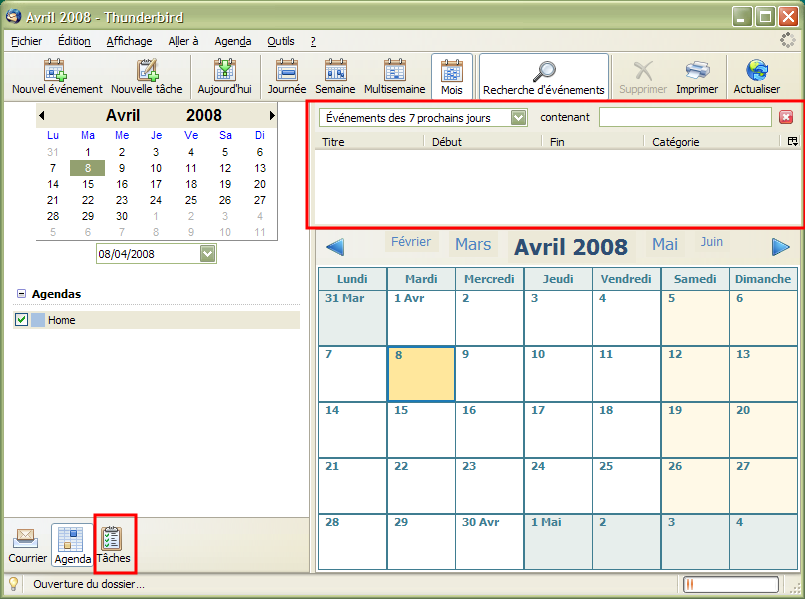Uncheck the Home calendar checkbox

21,320
